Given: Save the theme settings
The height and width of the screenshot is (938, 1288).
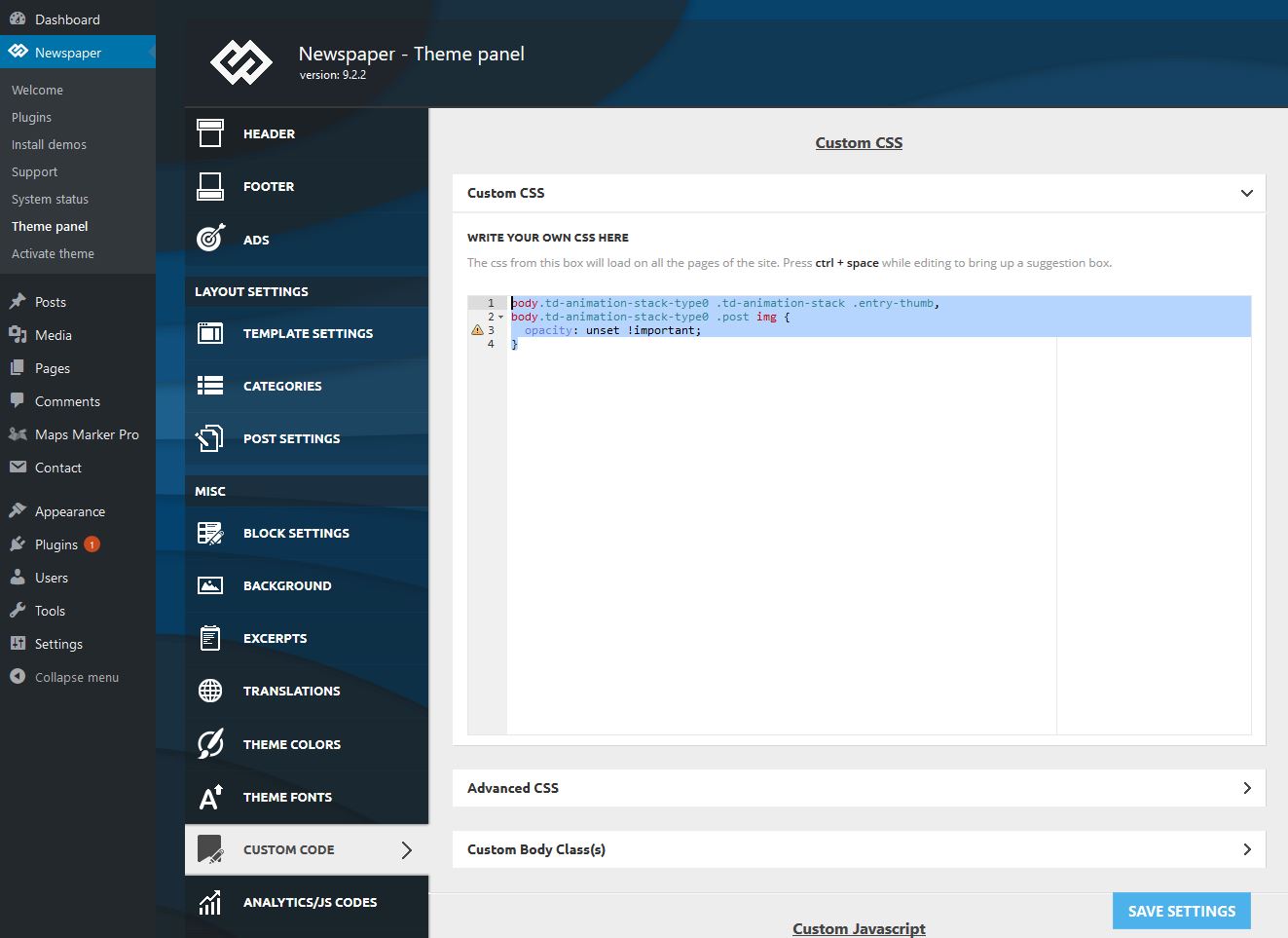Looking at the screenshot, I should pyautogui.click(x=1181, y=911).
